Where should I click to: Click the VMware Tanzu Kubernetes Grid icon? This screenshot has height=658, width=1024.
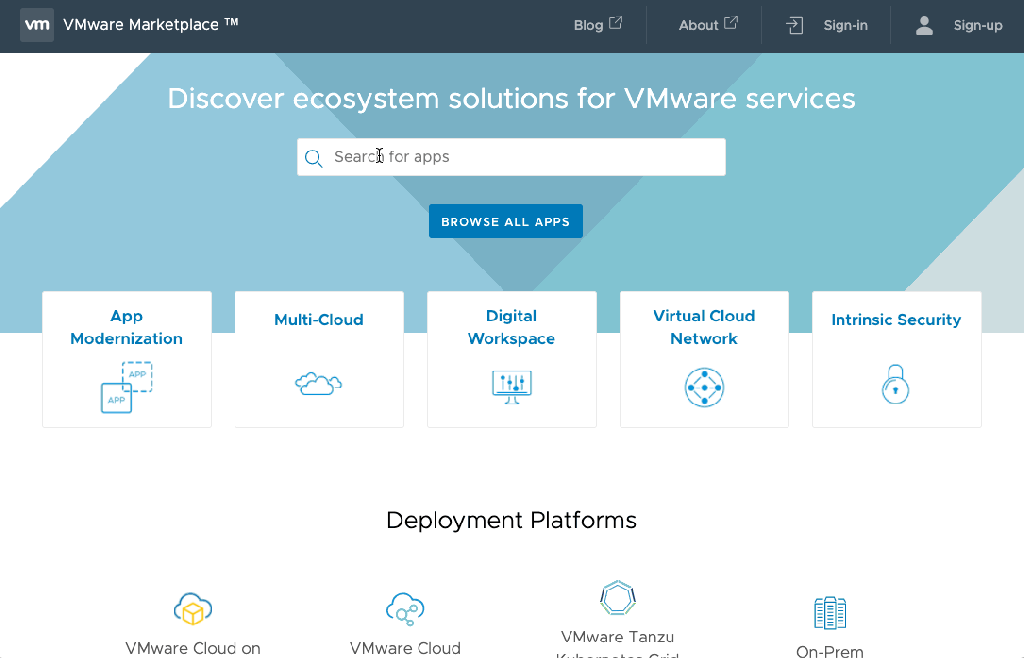point(618,597)
